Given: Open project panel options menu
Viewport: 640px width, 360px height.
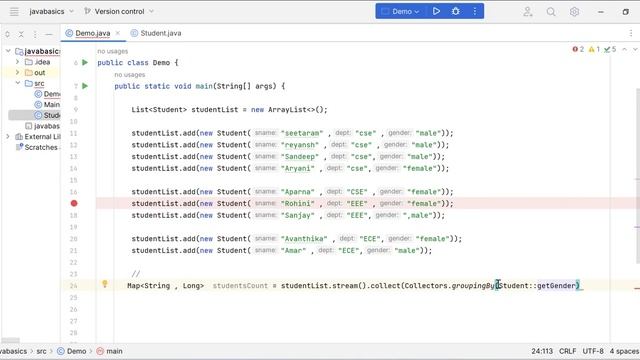Looking at the screenshot, I should pos(35,34).
